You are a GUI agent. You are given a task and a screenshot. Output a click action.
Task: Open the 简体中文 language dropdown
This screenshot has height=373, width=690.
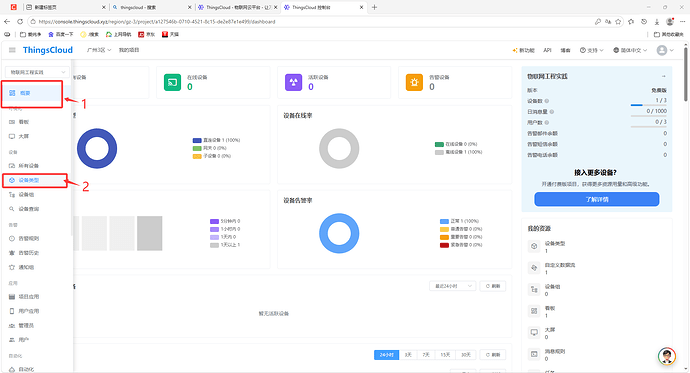point(630,51)
